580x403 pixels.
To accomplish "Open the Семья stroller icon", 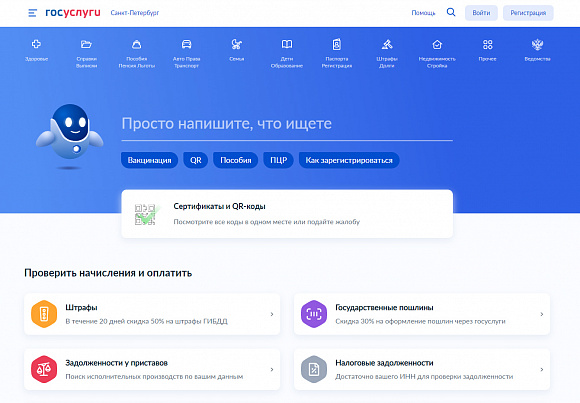I will click(x=237, y=44).
